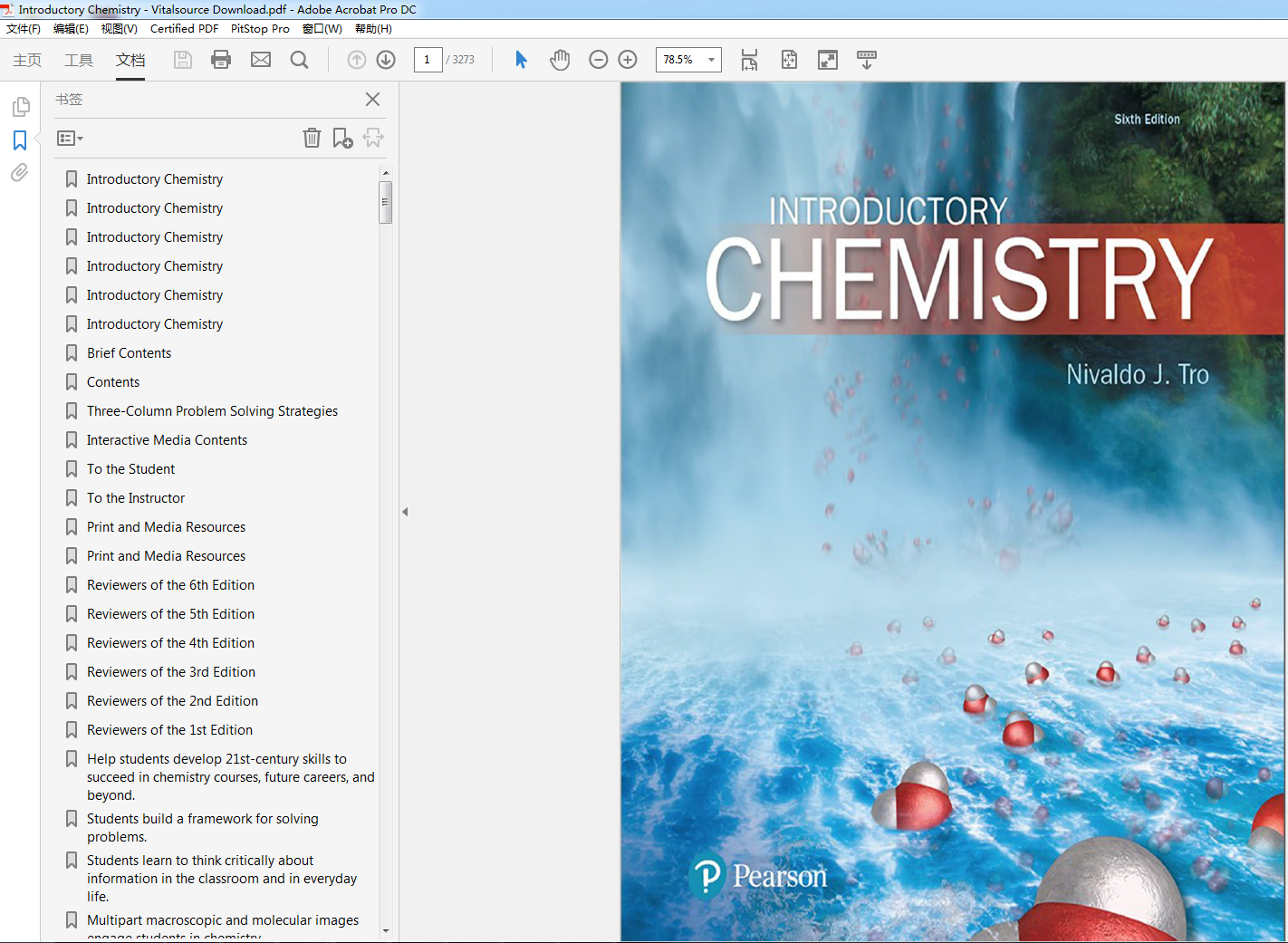Select Students build a framework bookmark
This screenshot has width=1288, height=943.
[x=203, y=828]
